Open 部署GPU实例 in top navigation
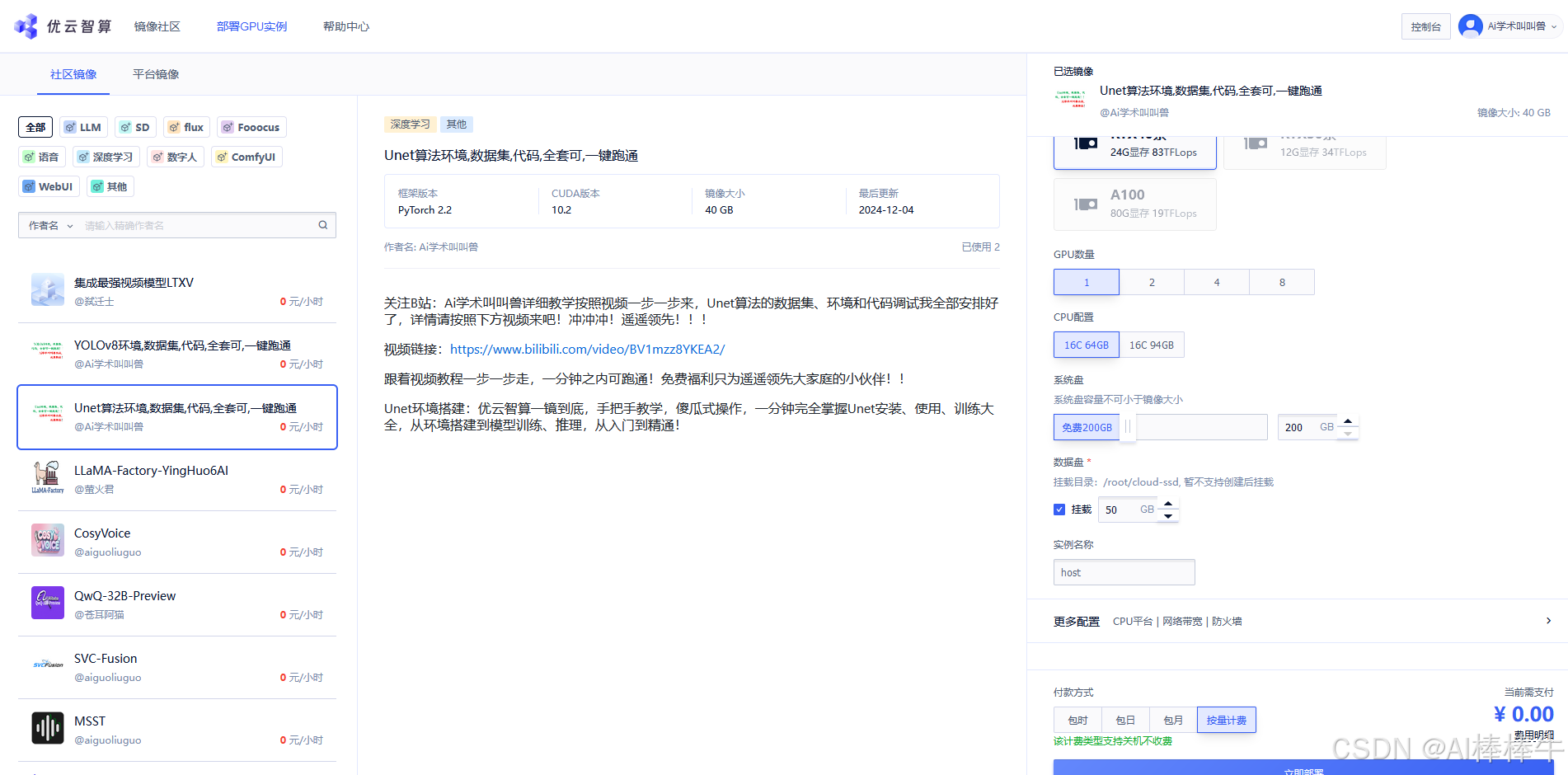Image resolution: width=1568 pixels, height=775 pixels. tap(251, 26)
